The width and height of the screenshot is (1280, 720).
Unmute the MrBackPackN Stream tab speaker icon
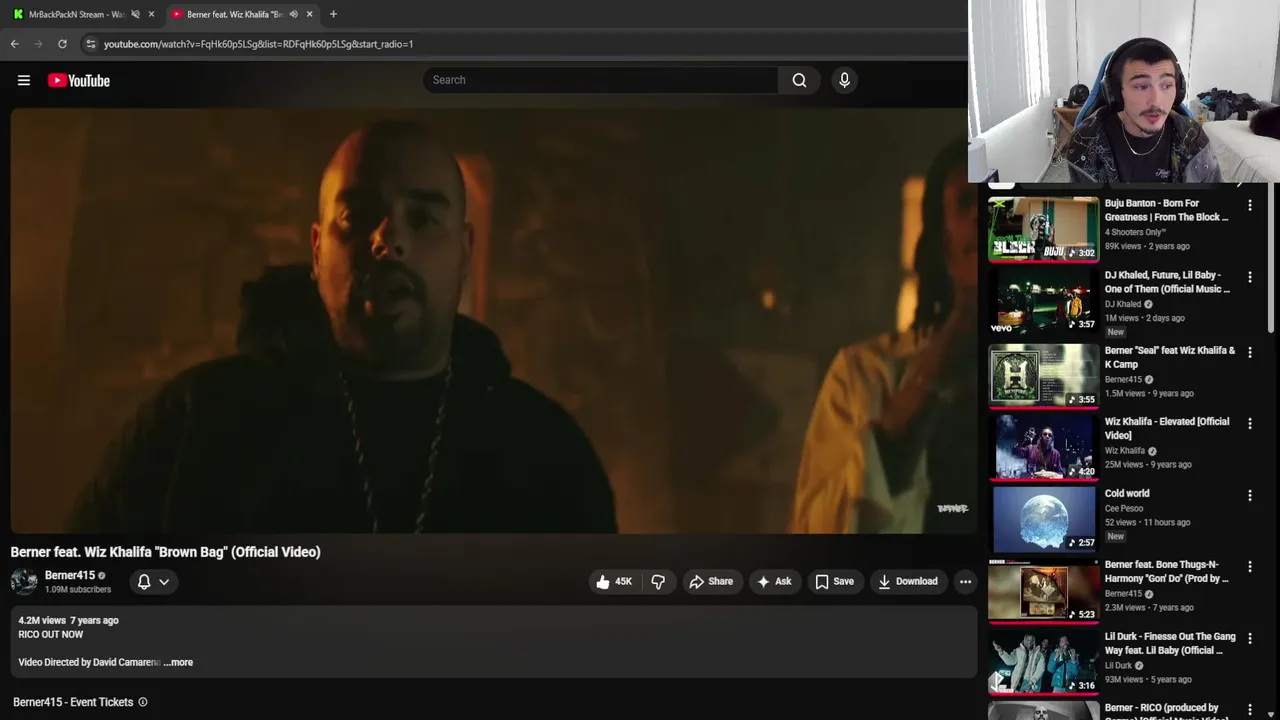(x=135, y=14)
